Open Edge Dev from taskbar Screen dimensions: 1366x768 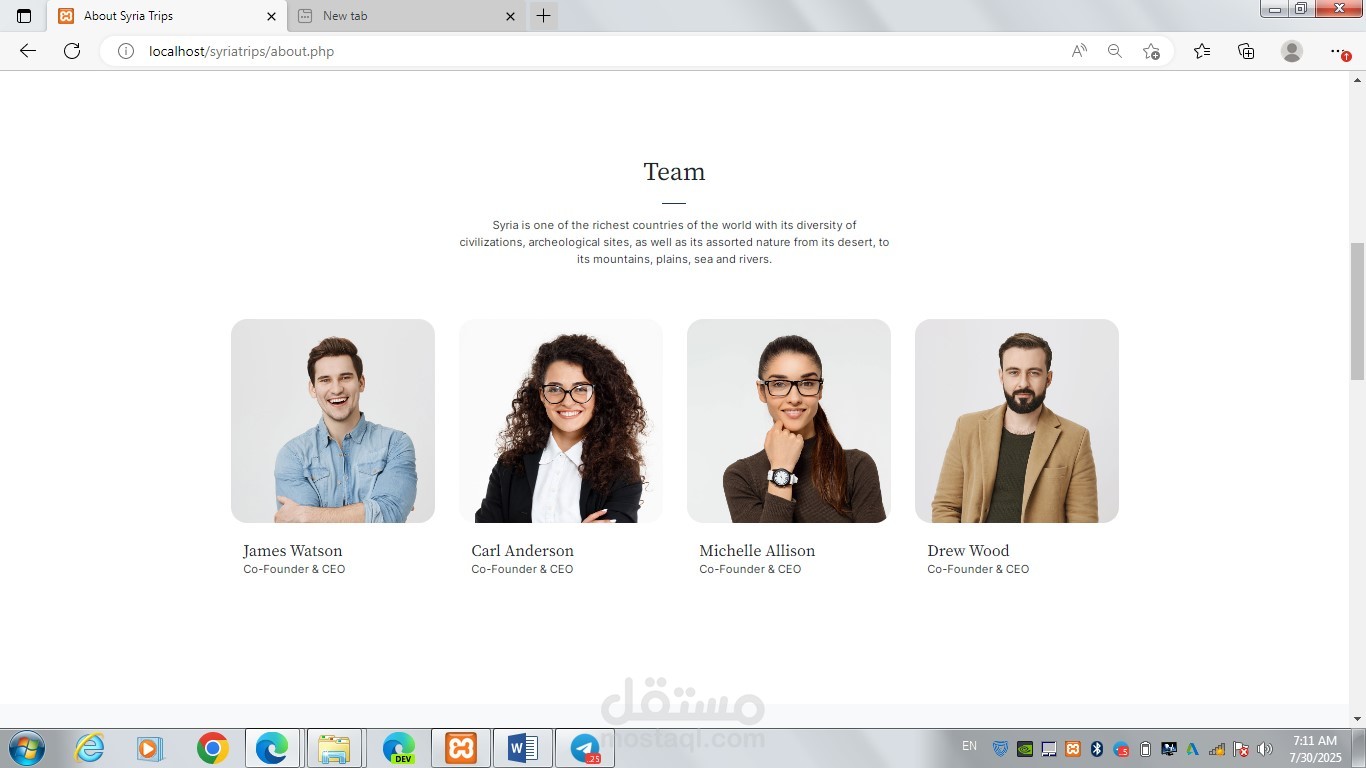tap(398, 748)
